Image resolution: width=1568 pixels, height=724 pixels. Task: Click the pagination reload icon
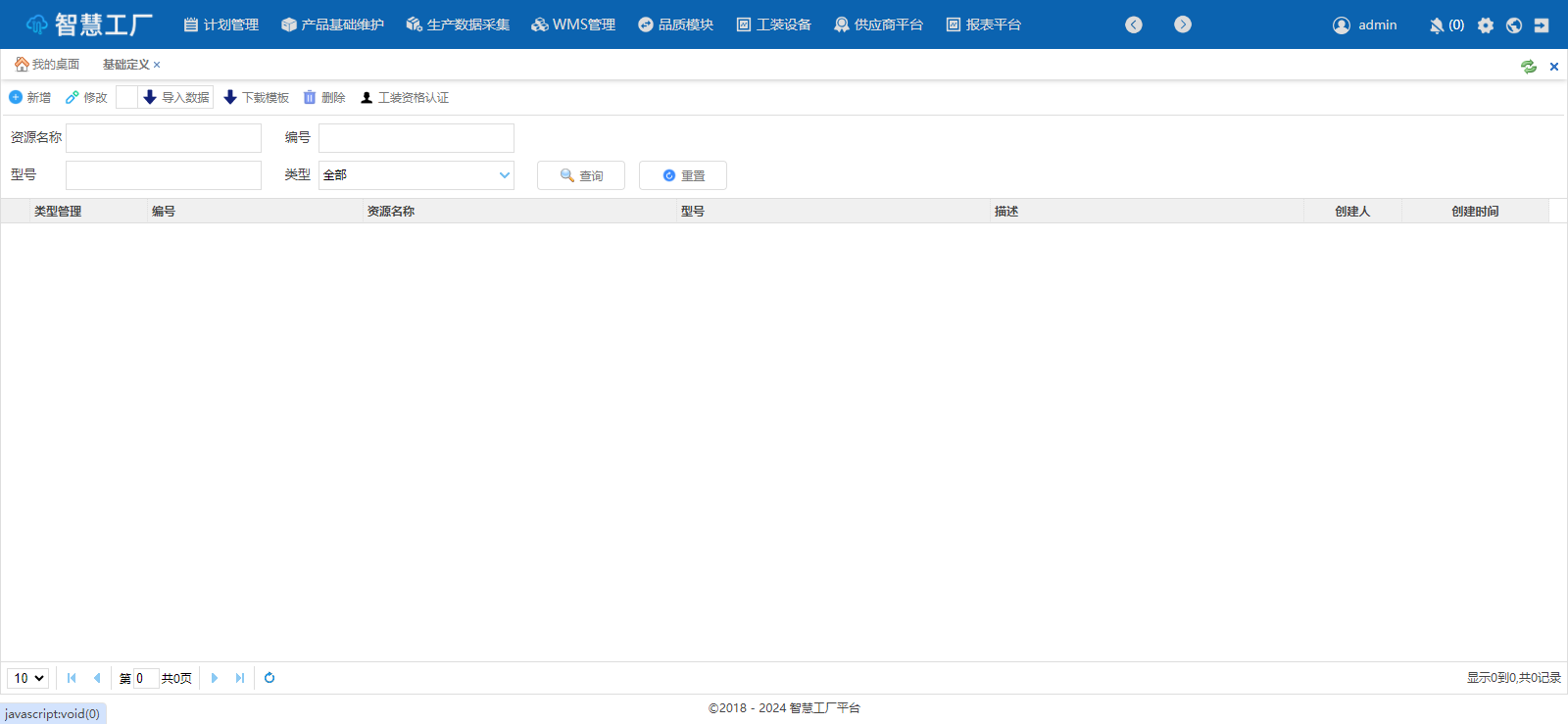tap(269, 678)
